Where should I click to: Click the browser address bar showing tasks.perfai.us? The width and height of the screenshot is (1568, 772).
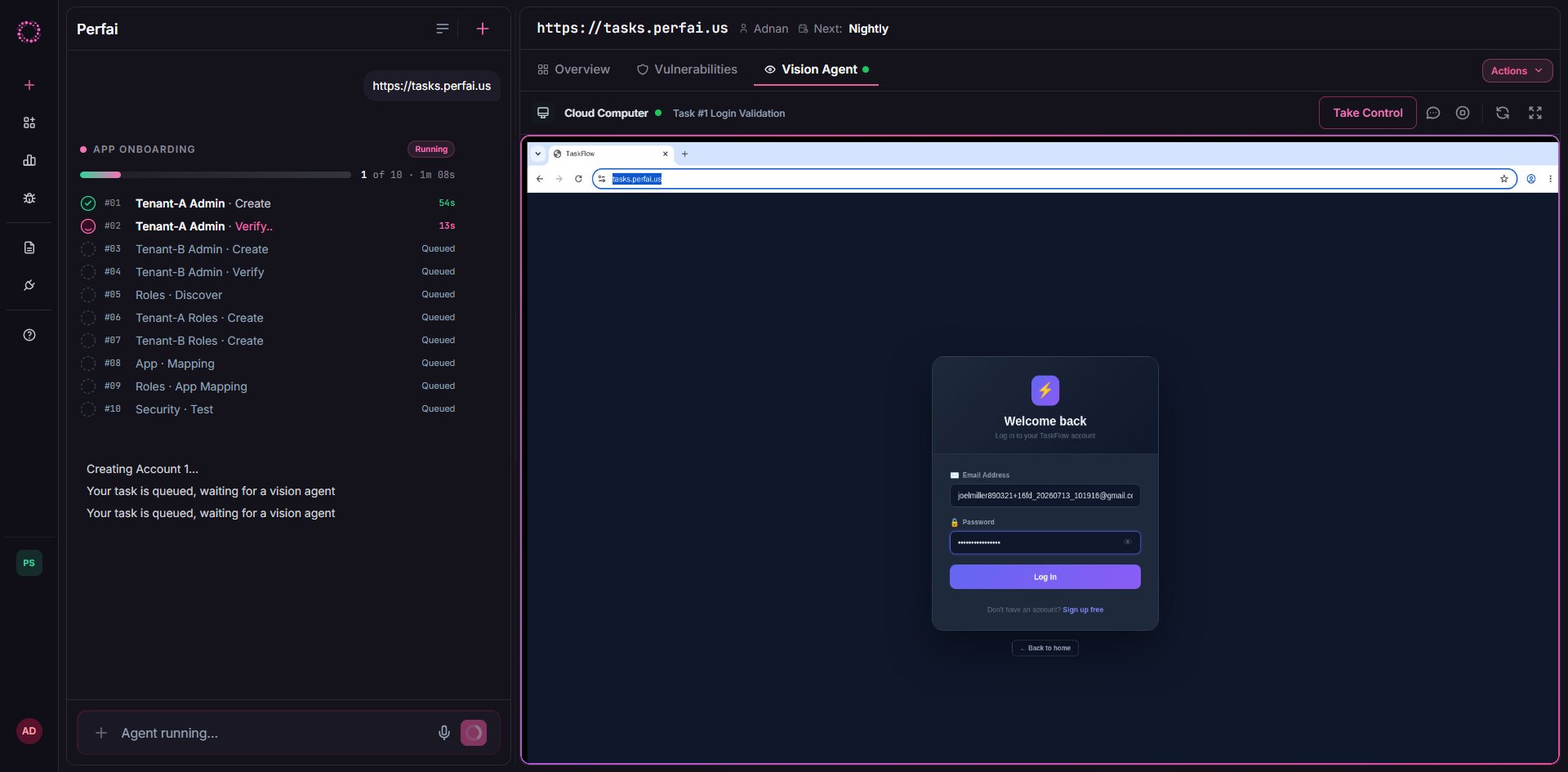pos(1054,179)
